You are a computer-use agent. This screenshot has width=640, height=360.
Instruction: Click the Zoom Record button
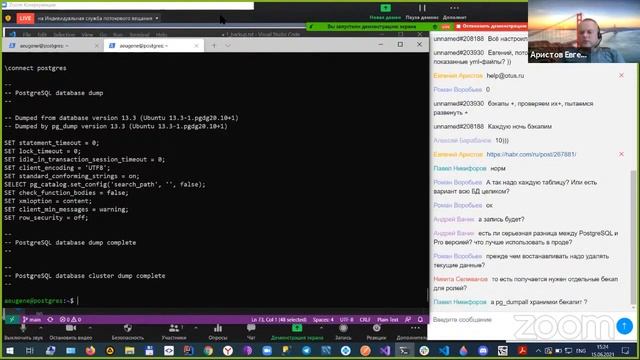click(x=343, y=332)
